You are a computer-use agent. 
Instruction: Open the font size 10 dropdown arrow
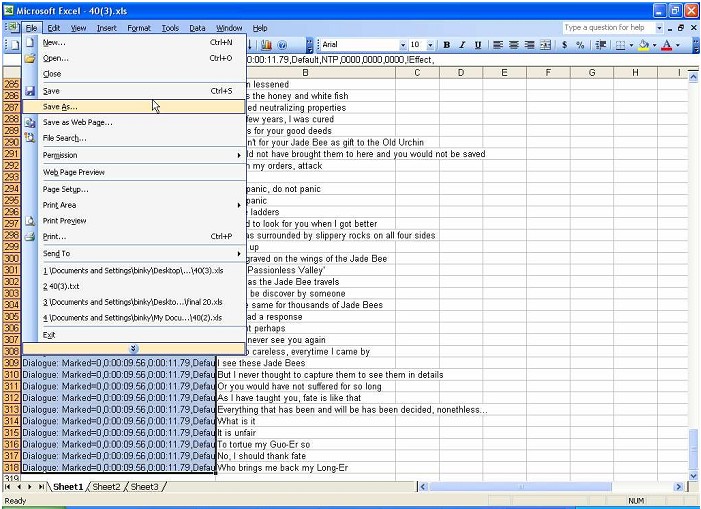coord(430,45)
